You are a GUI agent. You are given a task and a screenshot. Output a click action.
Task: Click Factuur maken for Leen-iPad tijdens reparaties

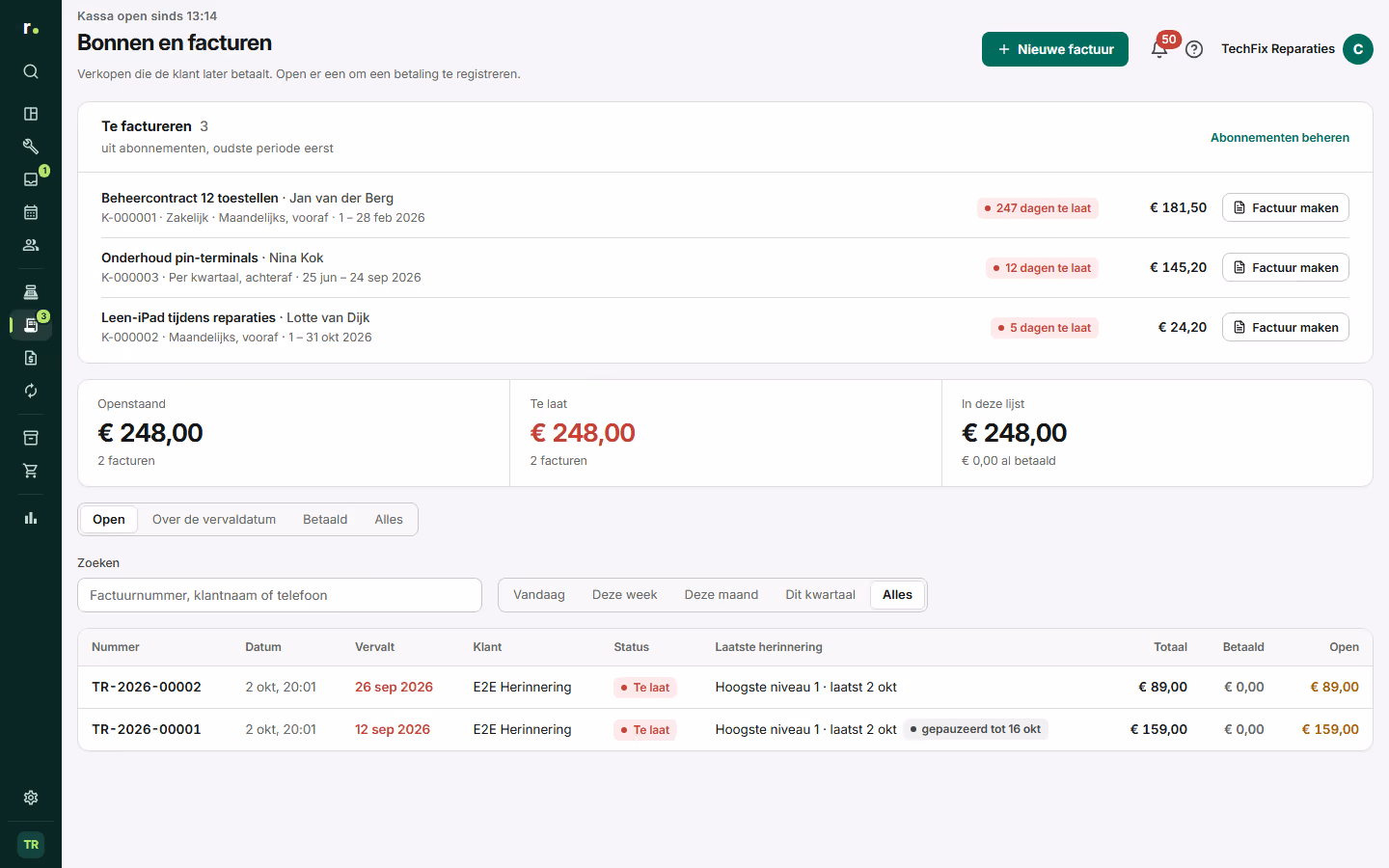coord(1286,327)
